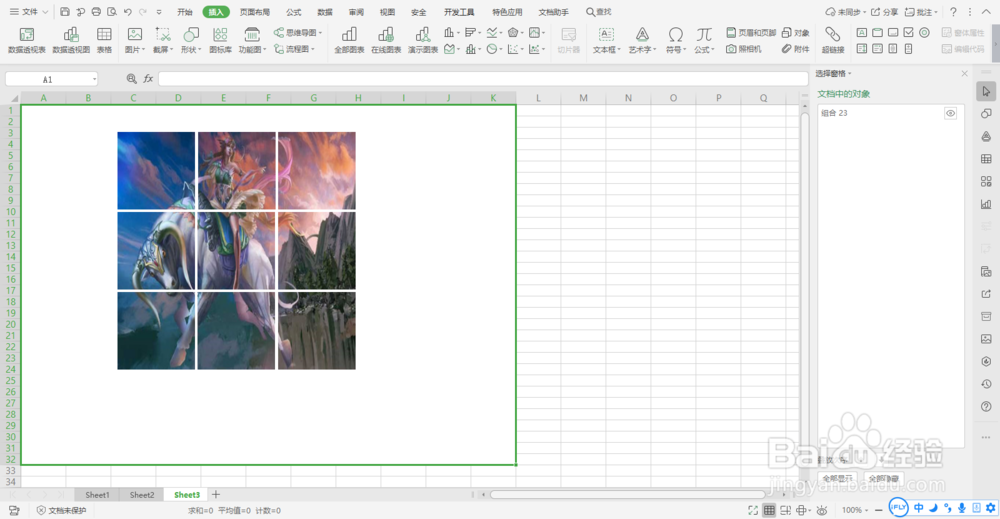Toggle visibility eye for 组合 23
Viewport: 1000px width, 519px height.
950,113
